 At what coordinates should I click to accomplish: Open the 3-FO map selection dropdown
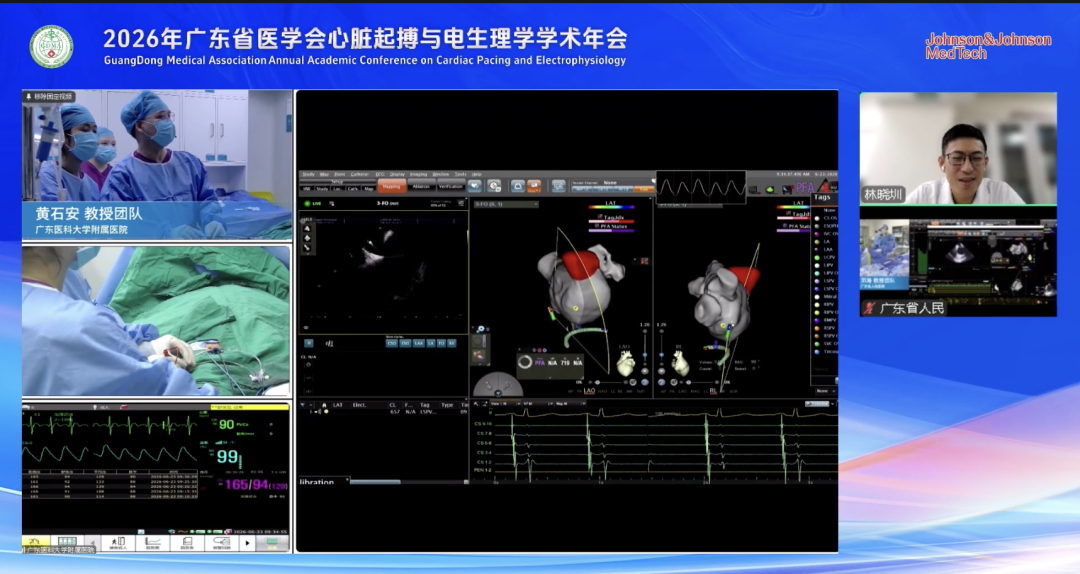[x=506, y=205]
